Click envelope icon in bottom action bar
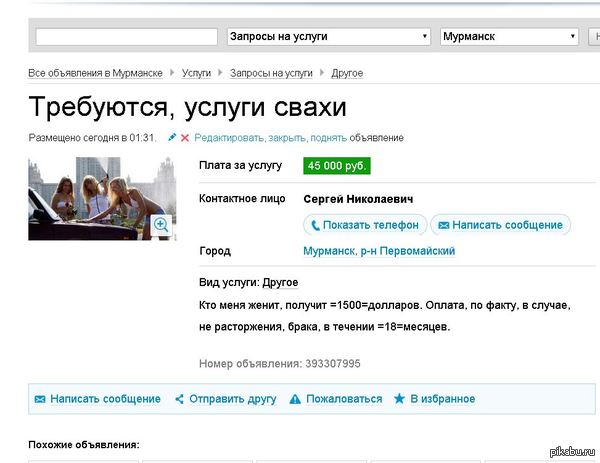This screenshot has width=600, height=463. click(40, 399)
